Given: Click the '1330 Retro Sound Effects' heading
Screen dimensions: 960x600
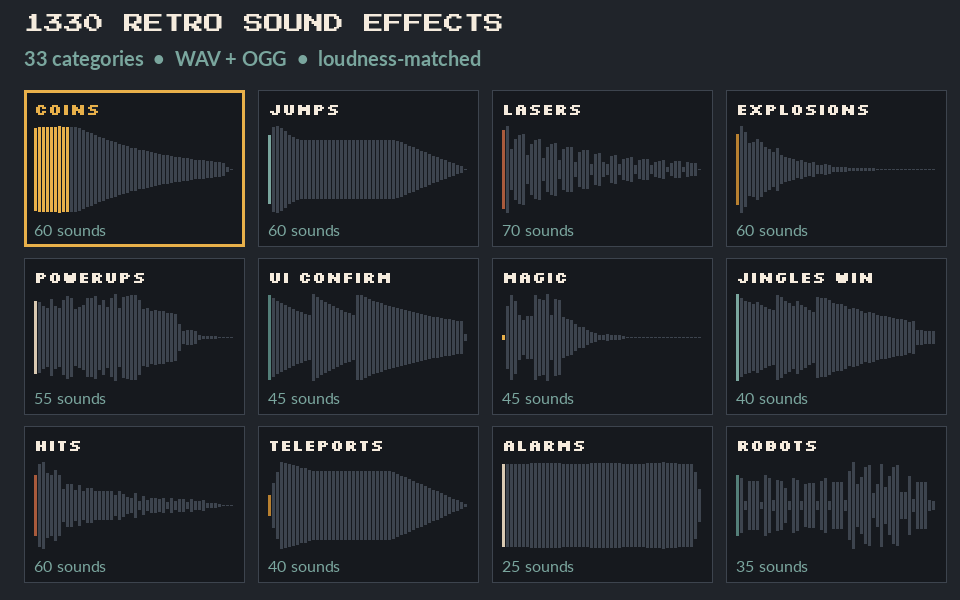Looking at the screenshot, I should point(264,23).
